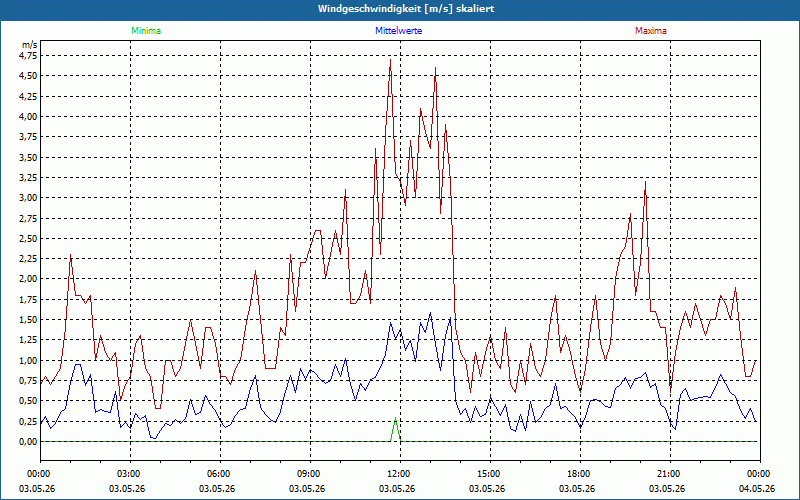Click the 3,75 y-axis value
The width and height of the screenshot is (800, 500).
point(29,137)
